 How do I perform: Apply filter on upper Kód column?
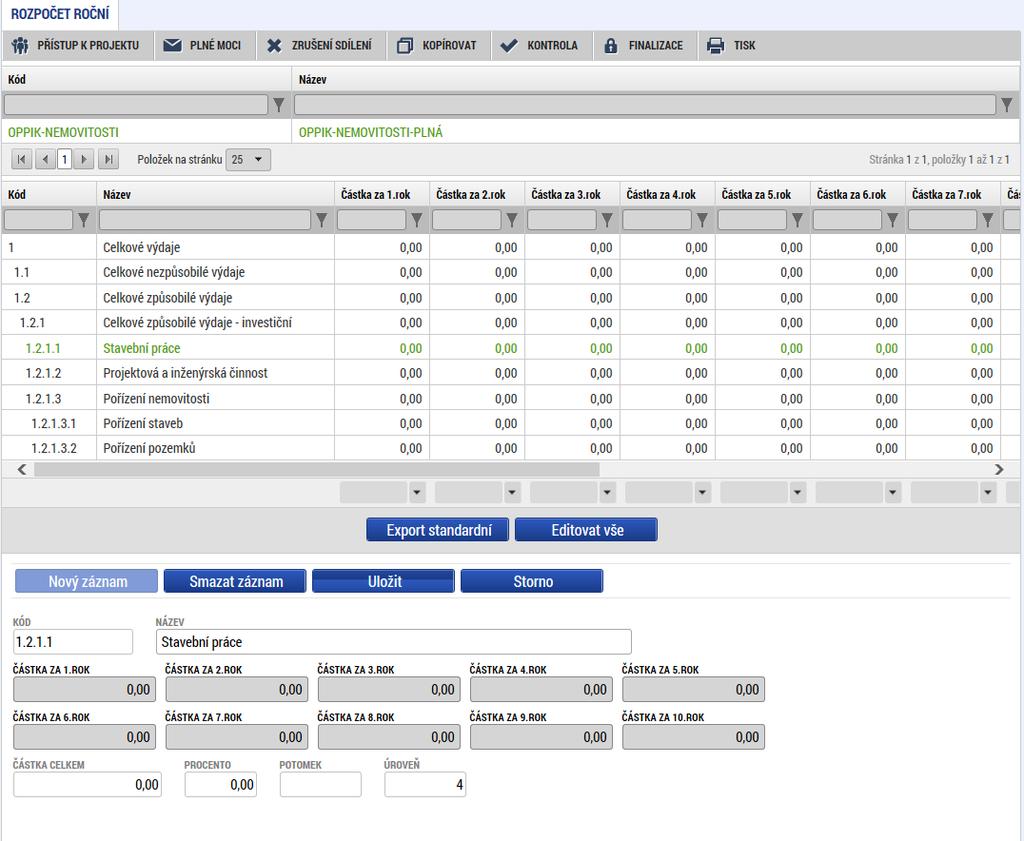coord(279,104)
